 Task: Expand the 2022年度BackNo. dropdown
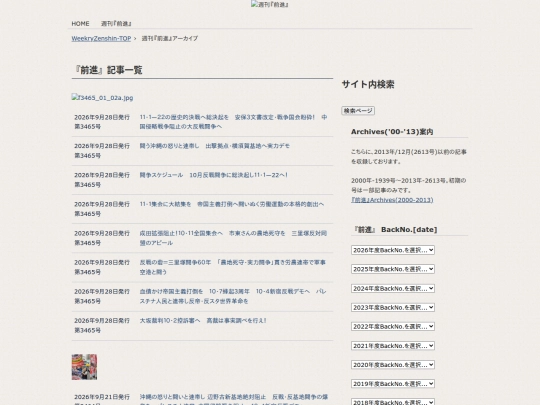point(393,326)
